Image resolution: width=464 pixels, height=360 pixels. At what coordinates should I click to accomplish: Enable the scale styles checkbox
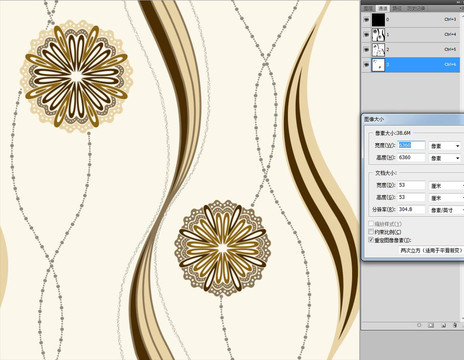[x=371, y=224]
